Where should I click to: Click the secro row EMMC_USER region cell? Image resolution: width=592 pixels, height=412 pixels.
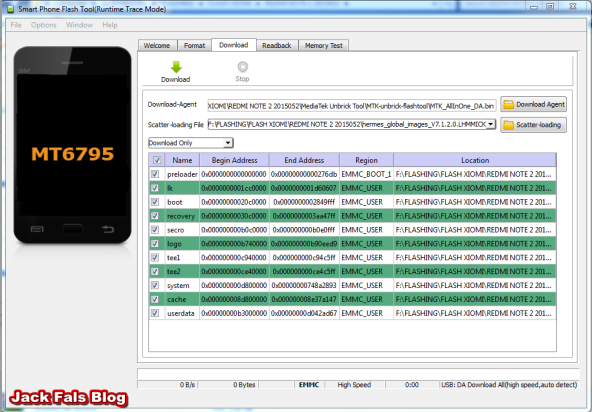click(x=366, y=230)
